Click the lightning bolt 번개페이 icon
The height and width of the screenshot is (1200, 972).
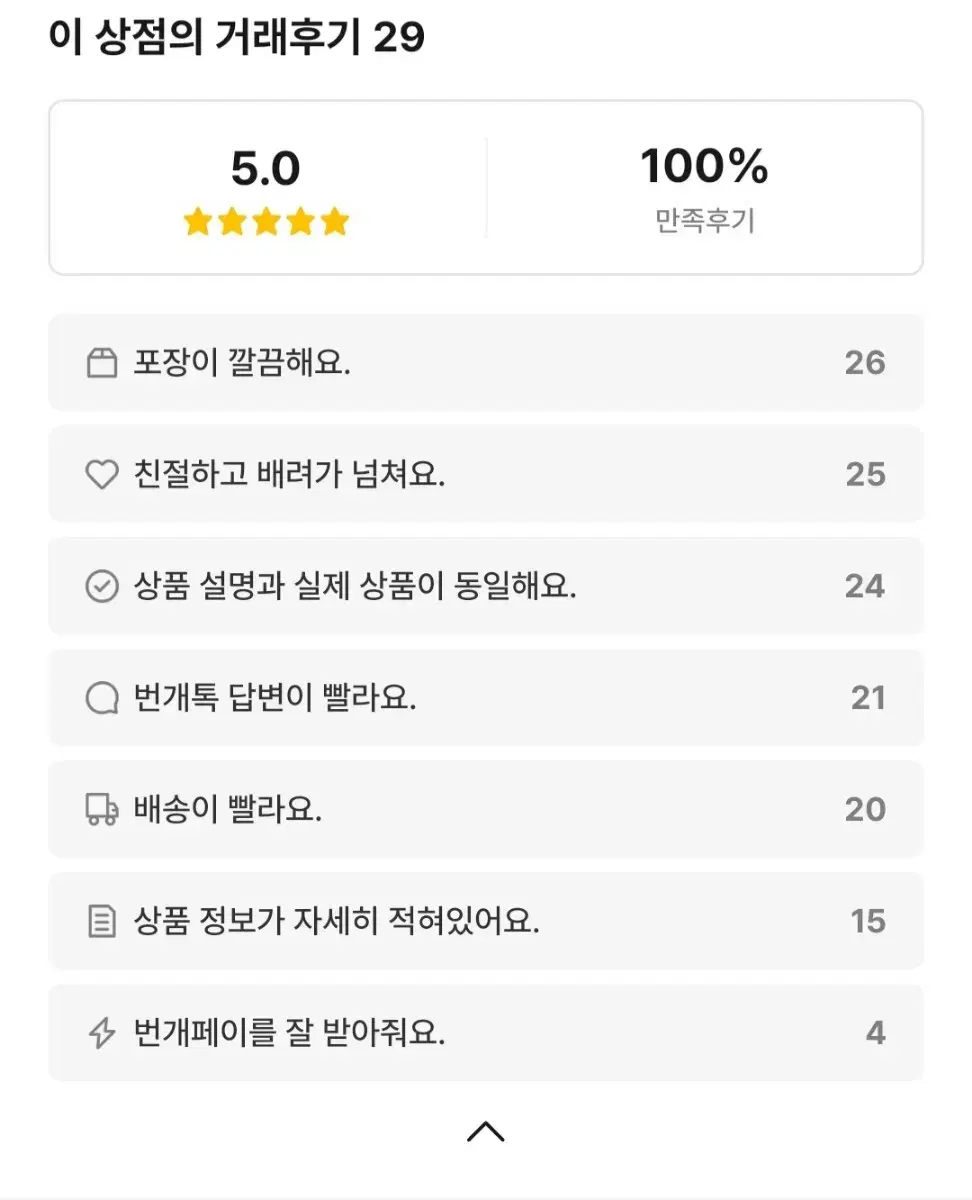102,1033
